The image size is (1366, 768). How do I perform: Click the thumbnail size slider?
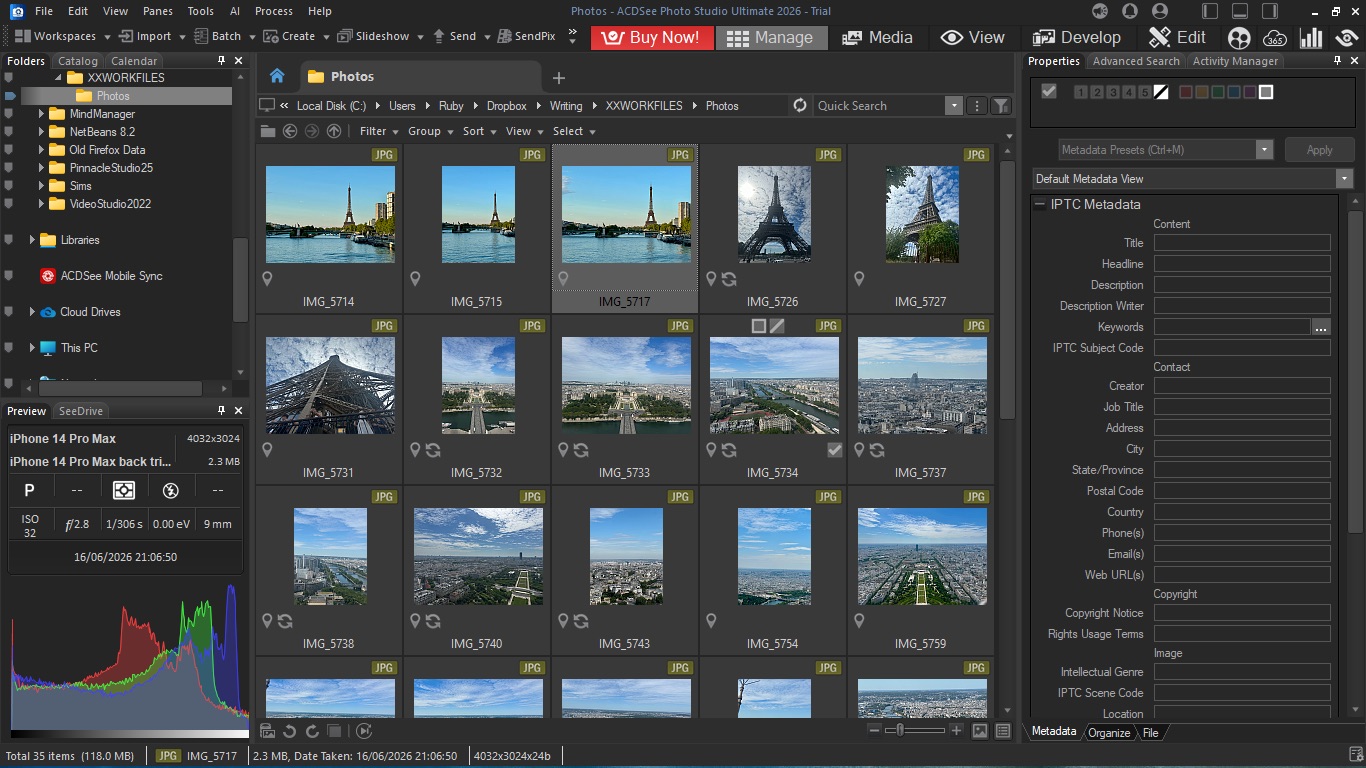click(915, 731)
